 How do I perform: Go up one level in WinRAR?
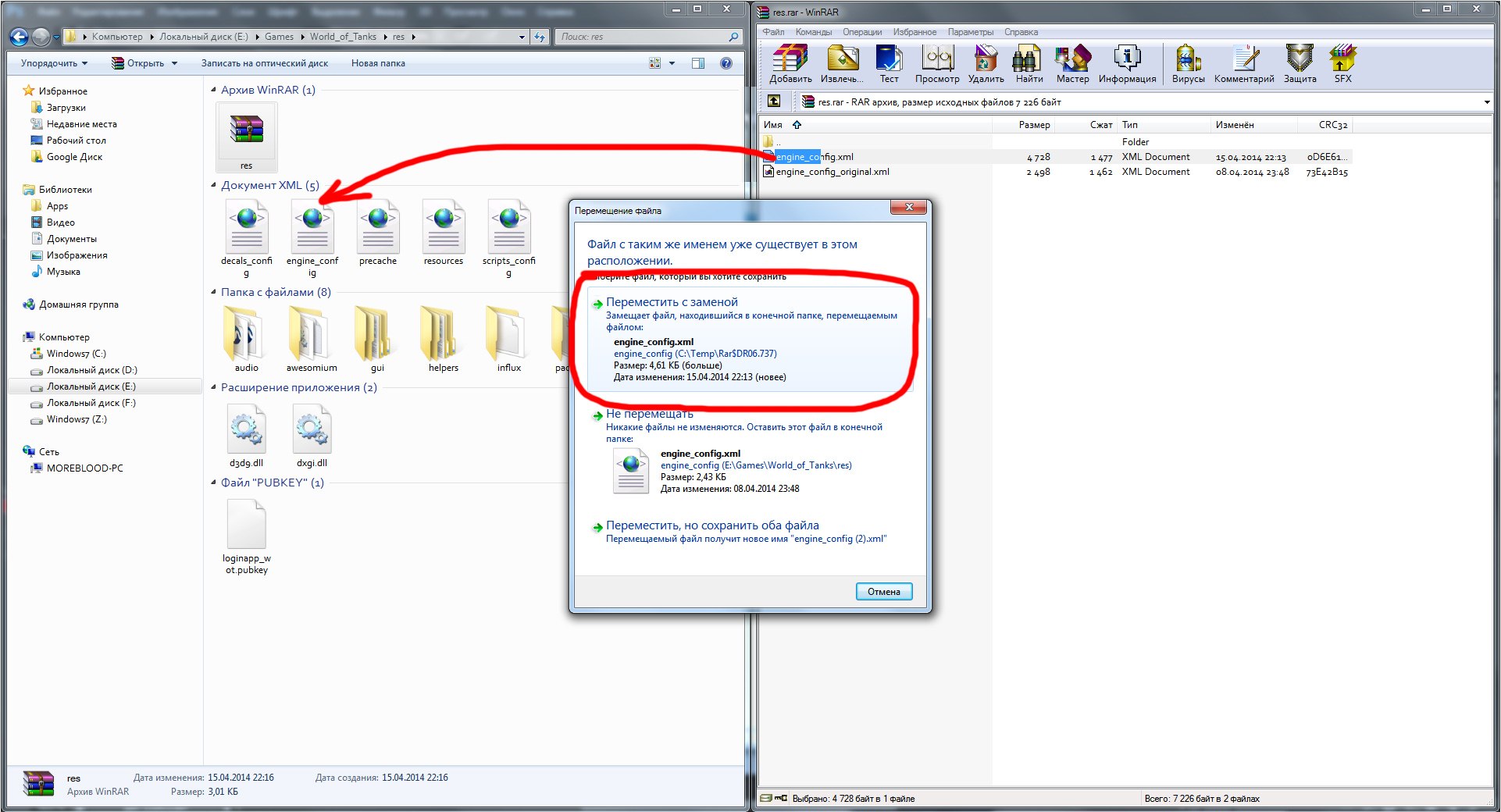[774, 101]
